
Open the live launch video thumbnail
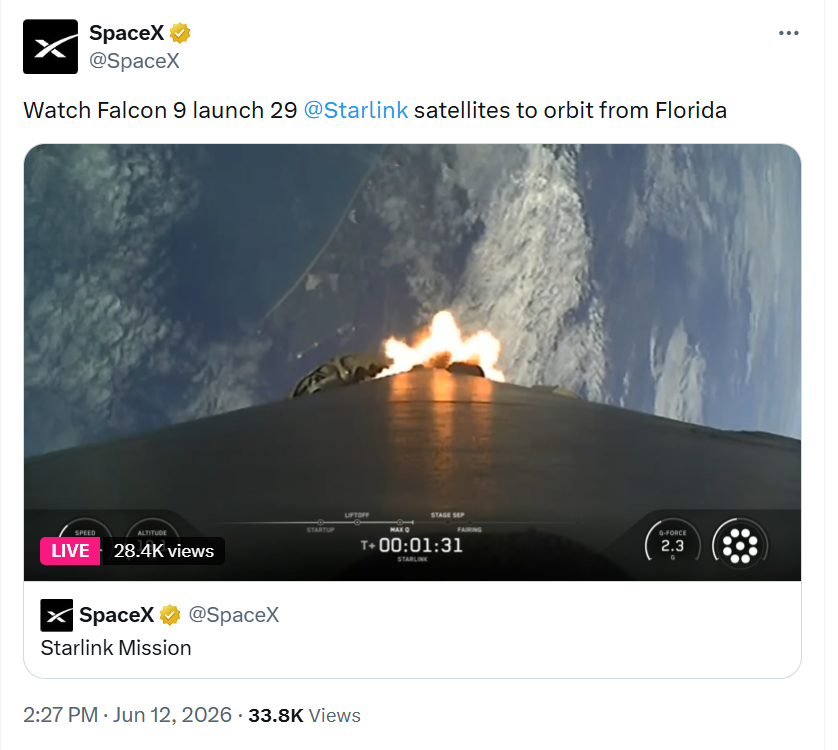coord(412,362)
